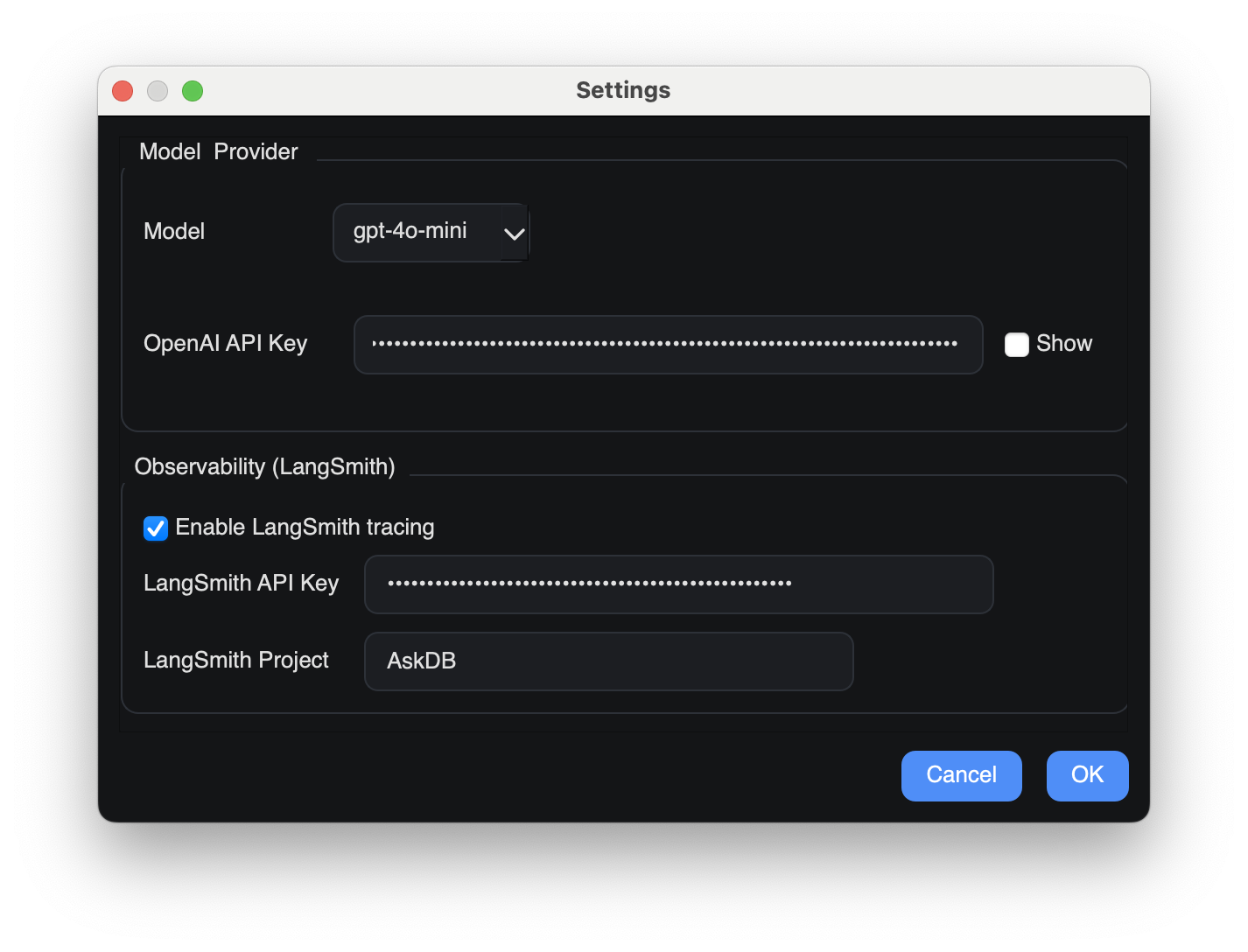The width and height of the screenshot is (1248, 952).
Task: Check the Show box to reveal API key
Action: [1016, 345]
